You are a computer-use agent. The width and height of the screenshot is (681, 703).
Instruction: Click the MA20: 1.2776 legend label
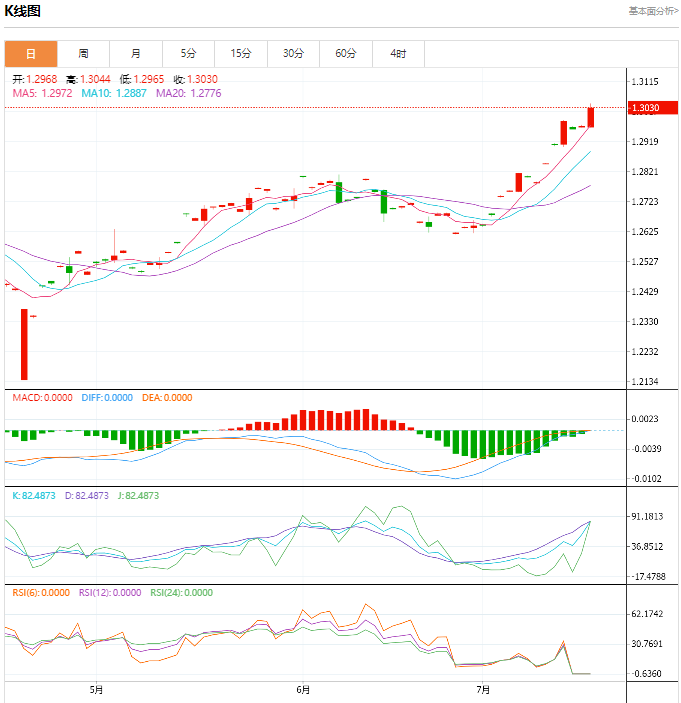coord(189,93)
